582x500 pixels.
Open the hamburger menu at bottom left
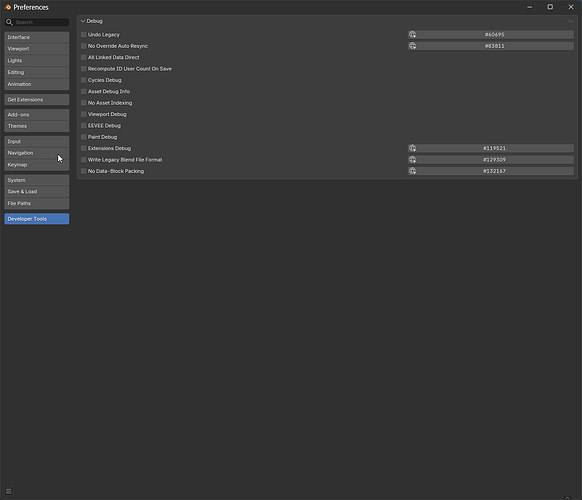[x=9, y=491]
